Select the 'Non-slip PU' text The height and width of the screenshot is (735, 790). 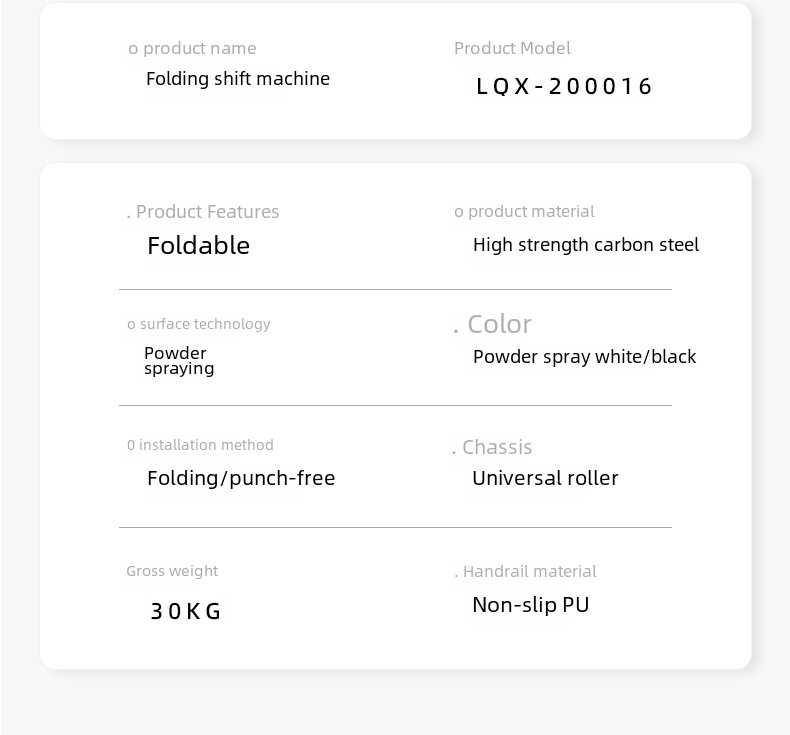pos(531,605)
